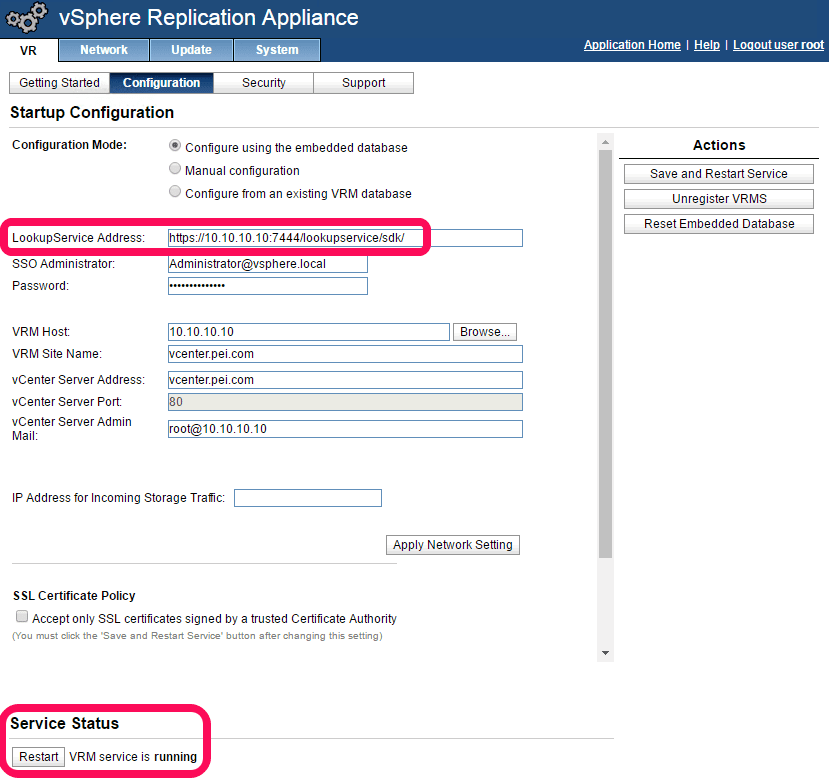Viewport: 829px width, 783px height.
Task: Select Configure using the embedded database radio
Action: [x=174, y=145]
